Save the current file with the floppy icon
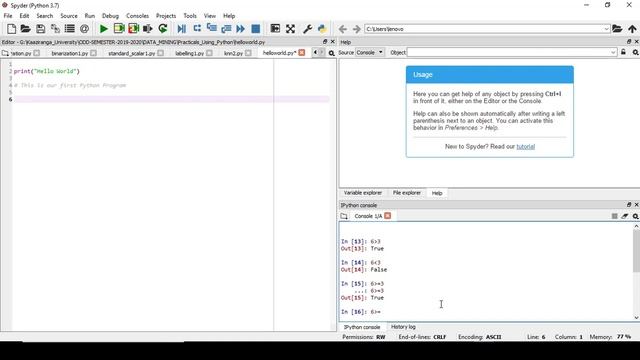Image resolution: width=640 pixels, height=360 pixels. 40,29
